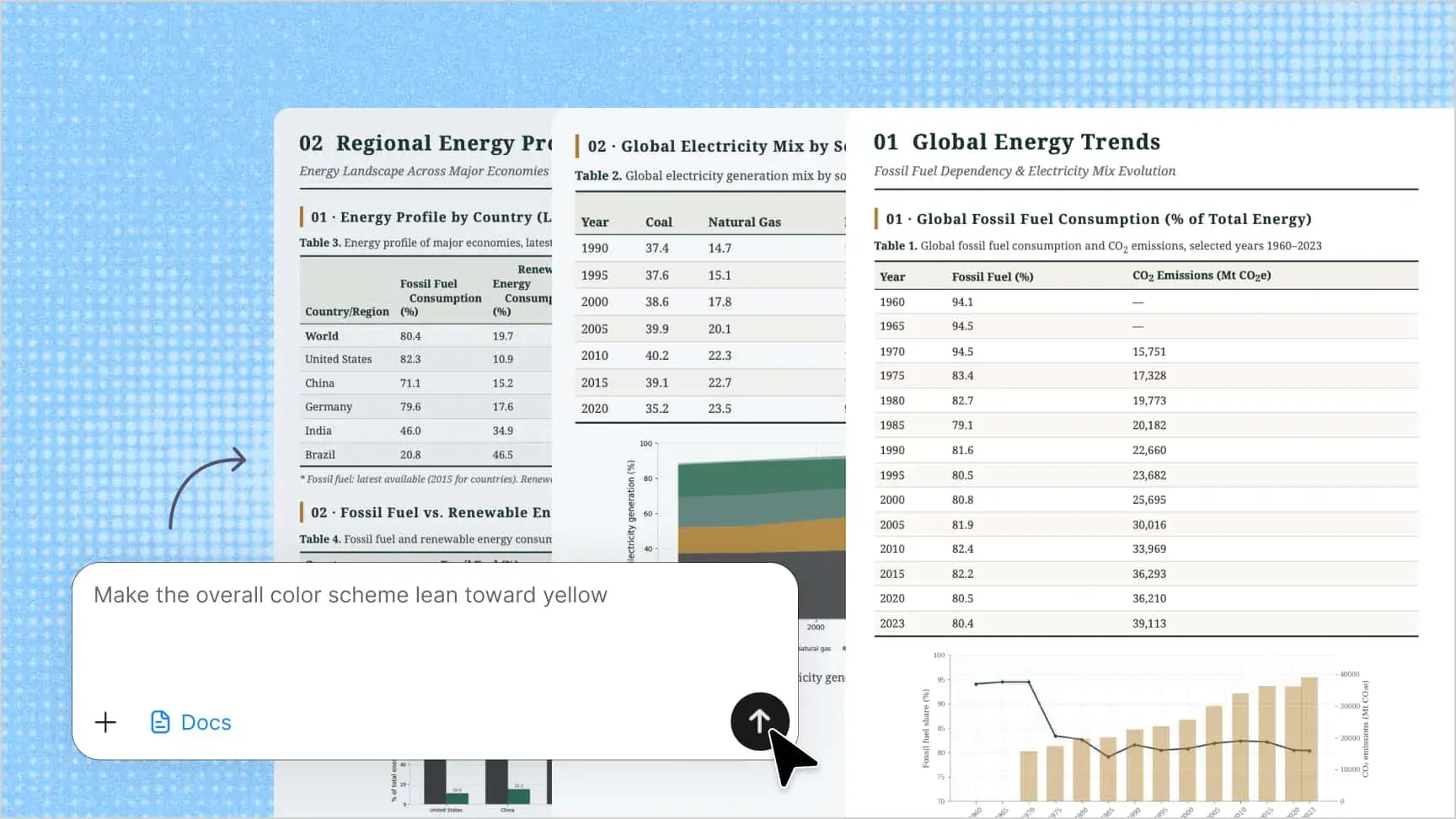Send the prompt with the up-arrow button
The image size is (1456, 819).
759,721
